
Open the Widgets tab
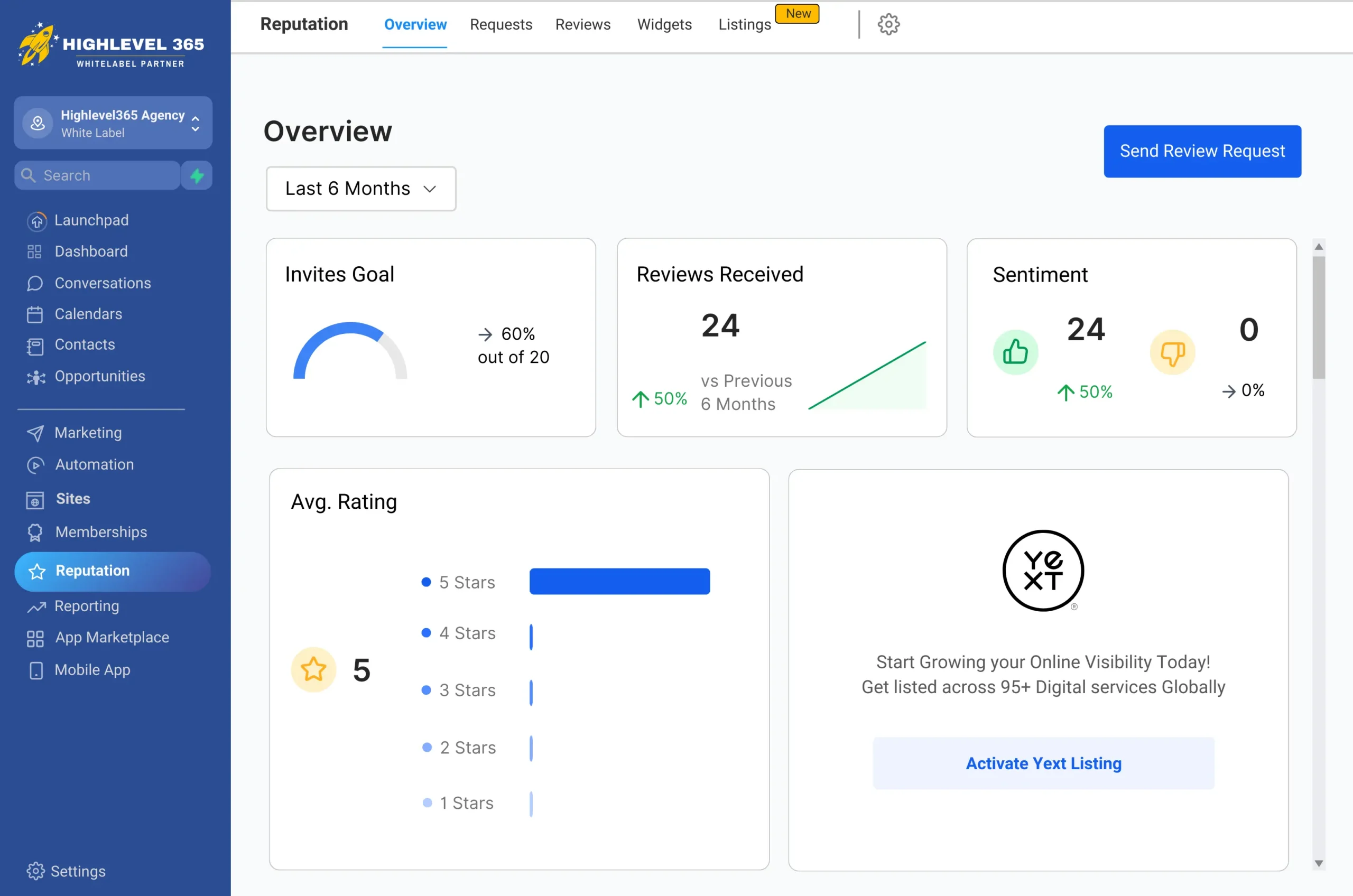coord(664,25)
